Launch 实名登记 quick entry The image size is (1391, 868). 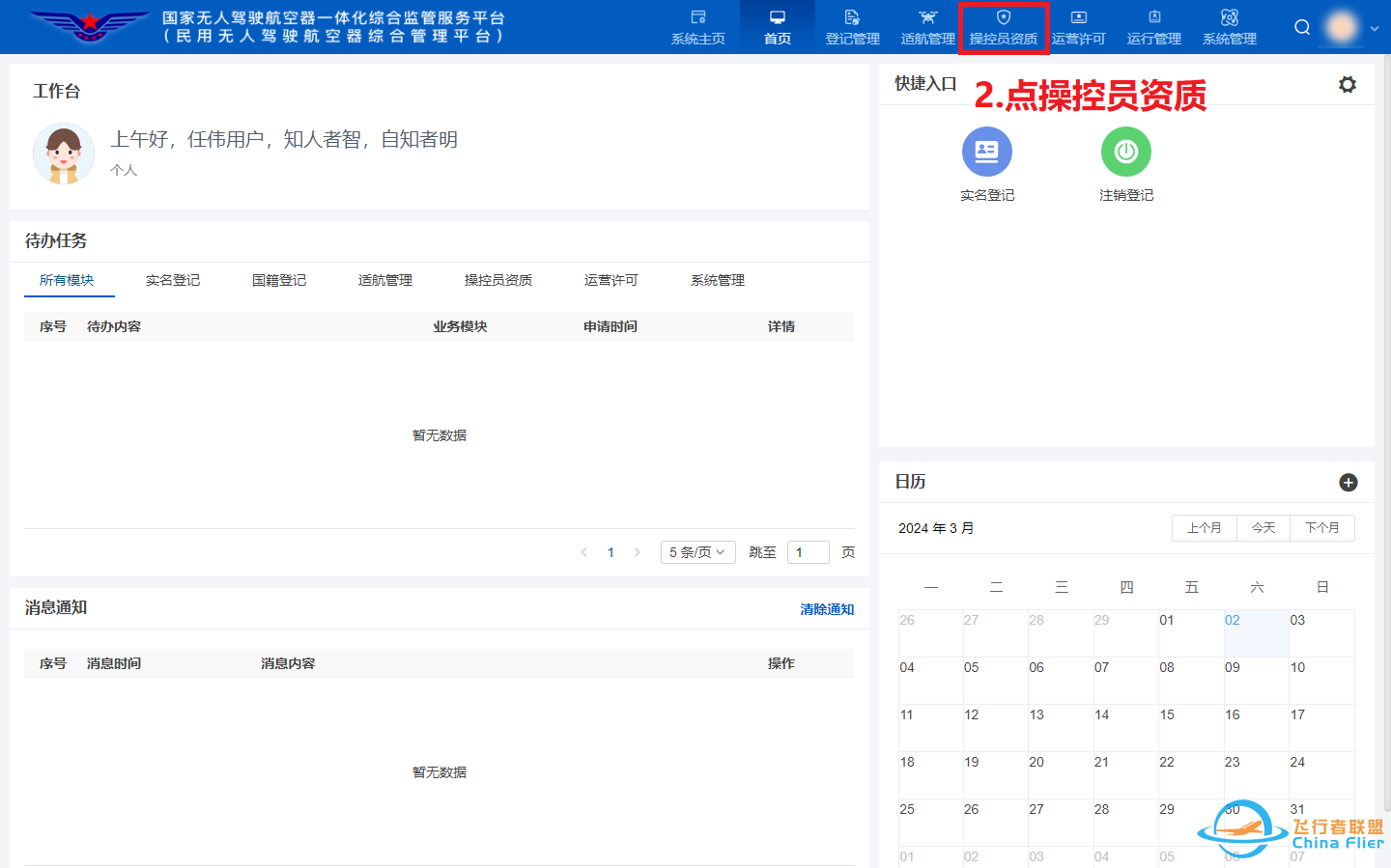point(986,164)
